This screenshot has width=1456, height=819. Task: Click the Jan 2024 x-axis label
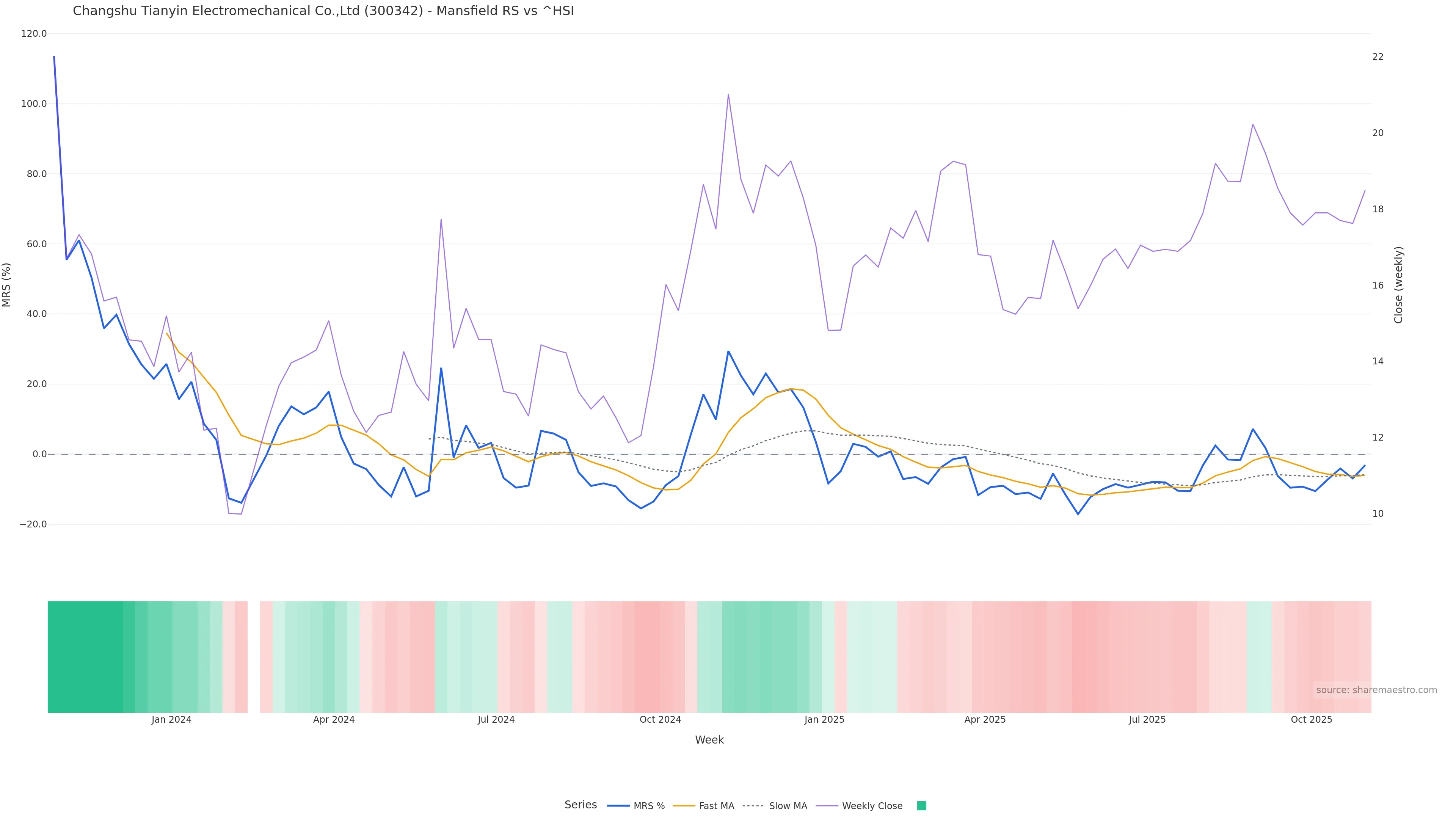point(171,720)
